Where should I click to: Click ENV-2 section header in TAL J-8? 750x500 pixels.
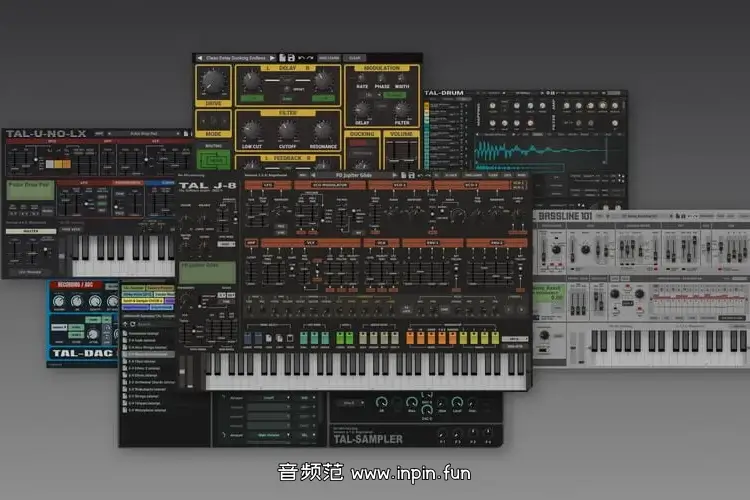pos(496,243)
